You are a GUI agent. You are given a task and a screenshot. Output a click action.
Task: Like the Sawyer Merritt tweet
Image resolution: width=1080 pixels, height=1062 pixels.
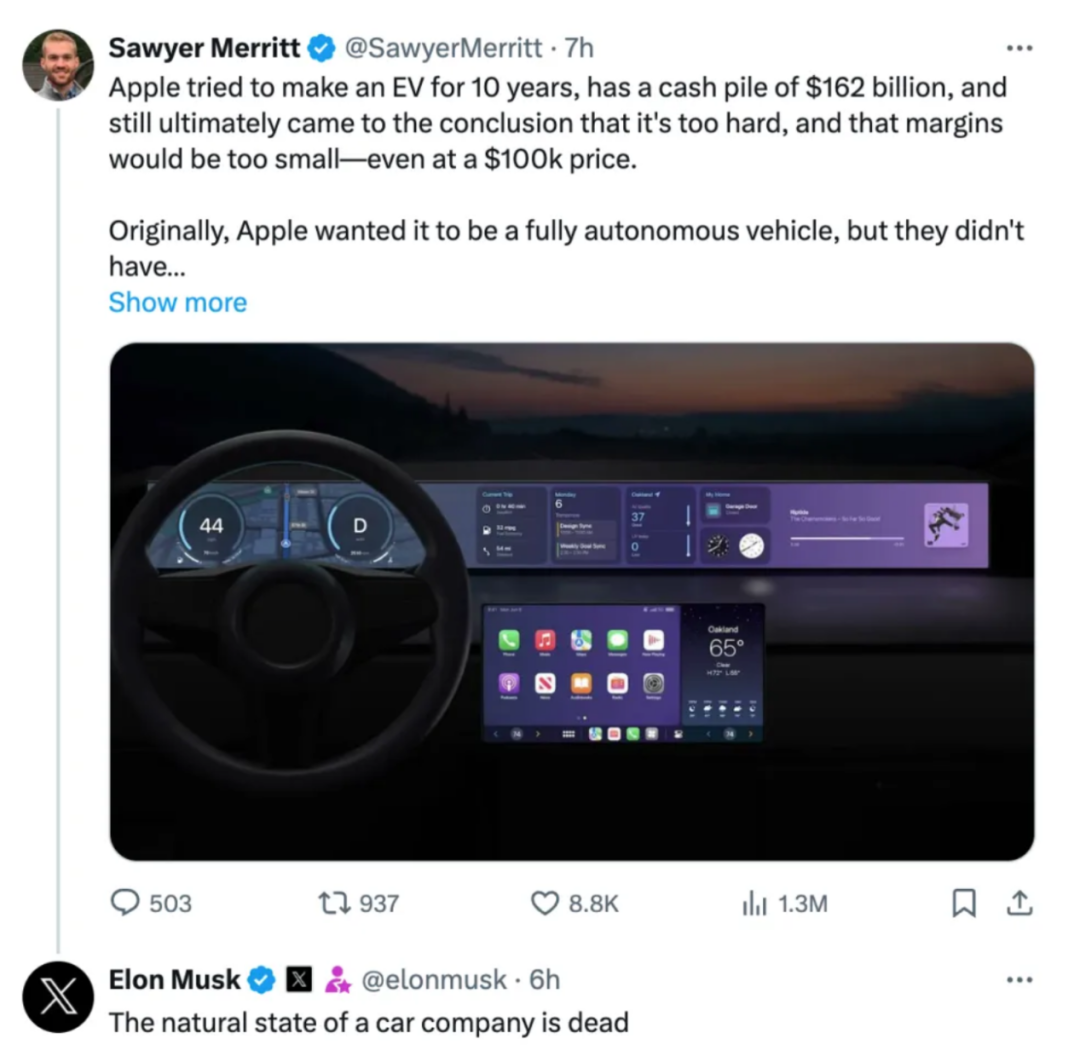click(544, 903)
